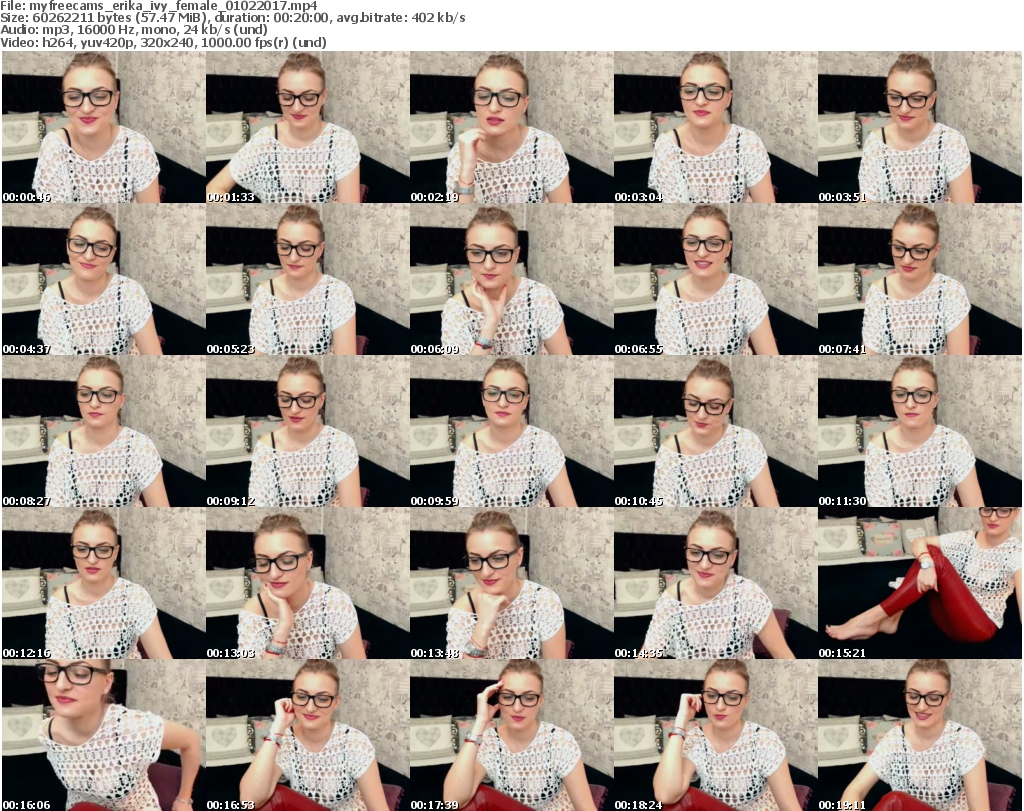Image resolution: width=1024 pixels, height=811 pixels.
Task: Click the Video line 'h264, yuv420p, 320x240'
Action: click(x=117, y=42)
